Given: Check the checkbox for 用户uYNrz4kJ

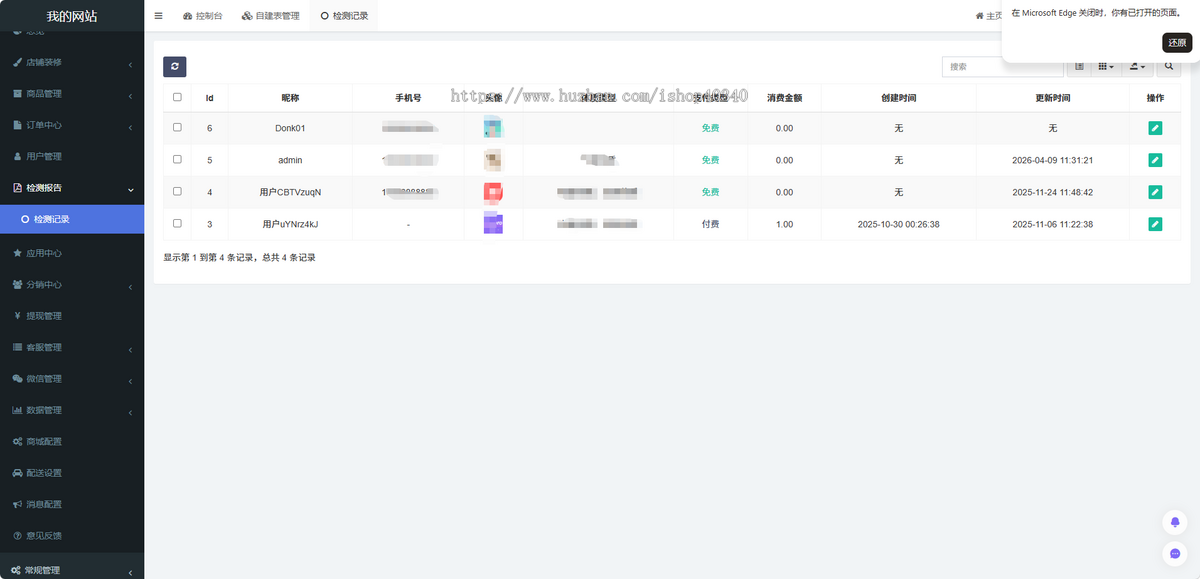Looking at the screenshot, I should [177, 223].
